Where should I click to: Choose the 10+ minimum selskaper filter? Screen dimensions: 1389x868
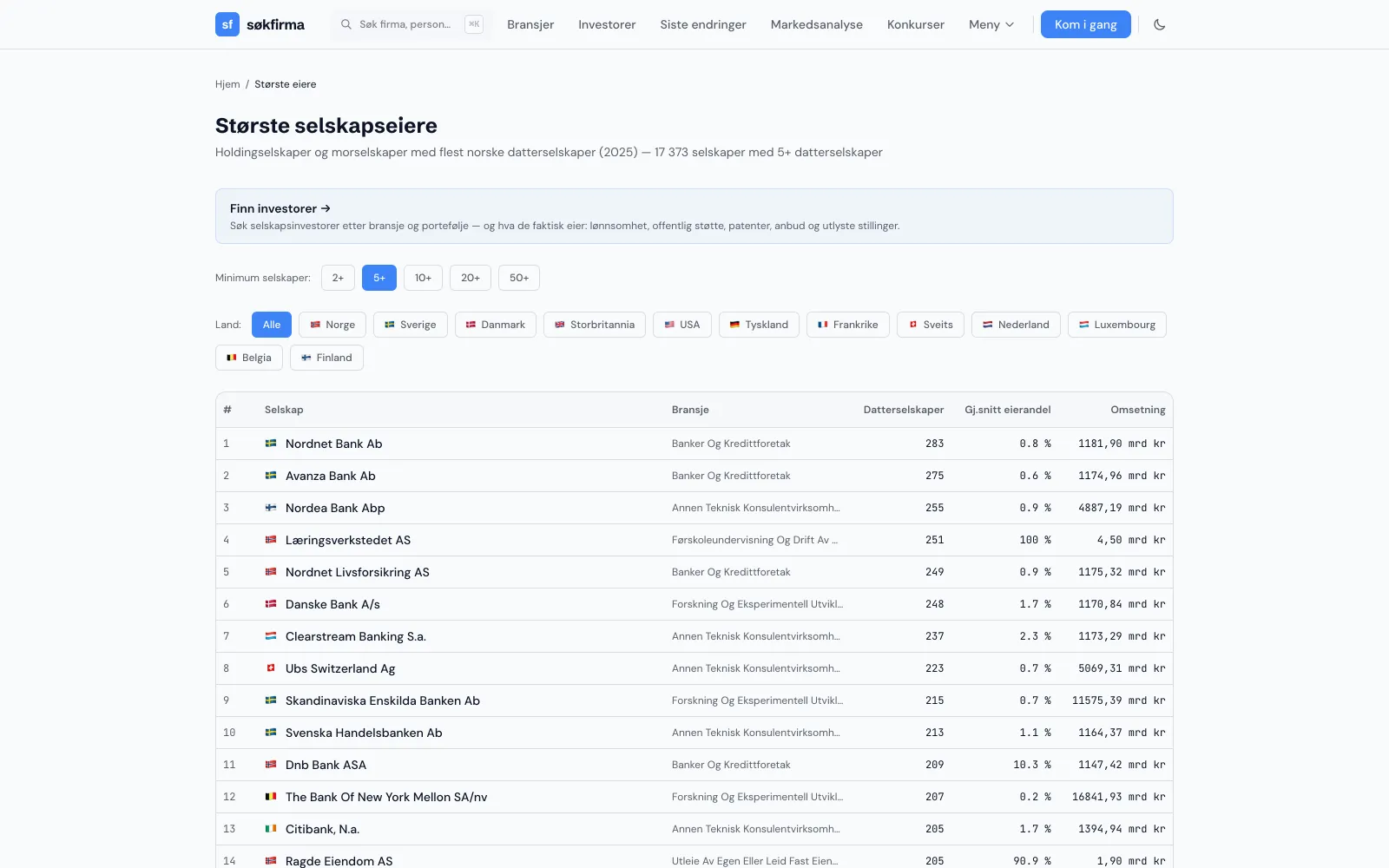pos(423,278)
